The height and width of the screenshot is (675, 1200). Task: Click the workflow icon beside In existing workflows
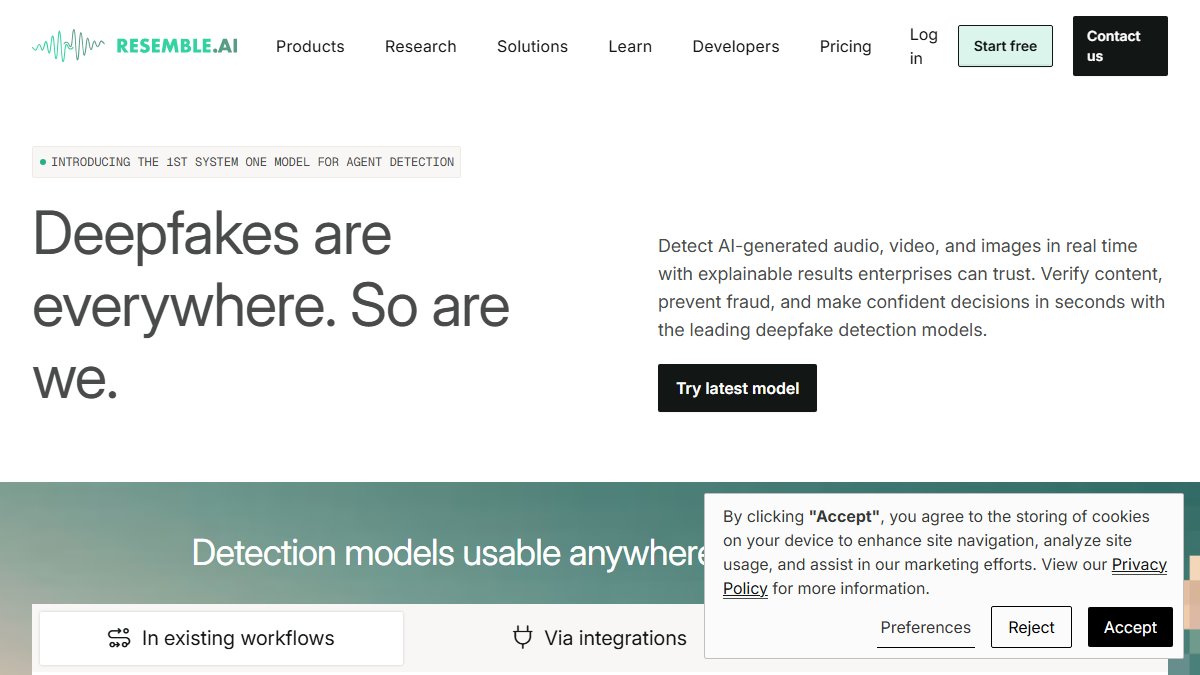tap(119, 638)
